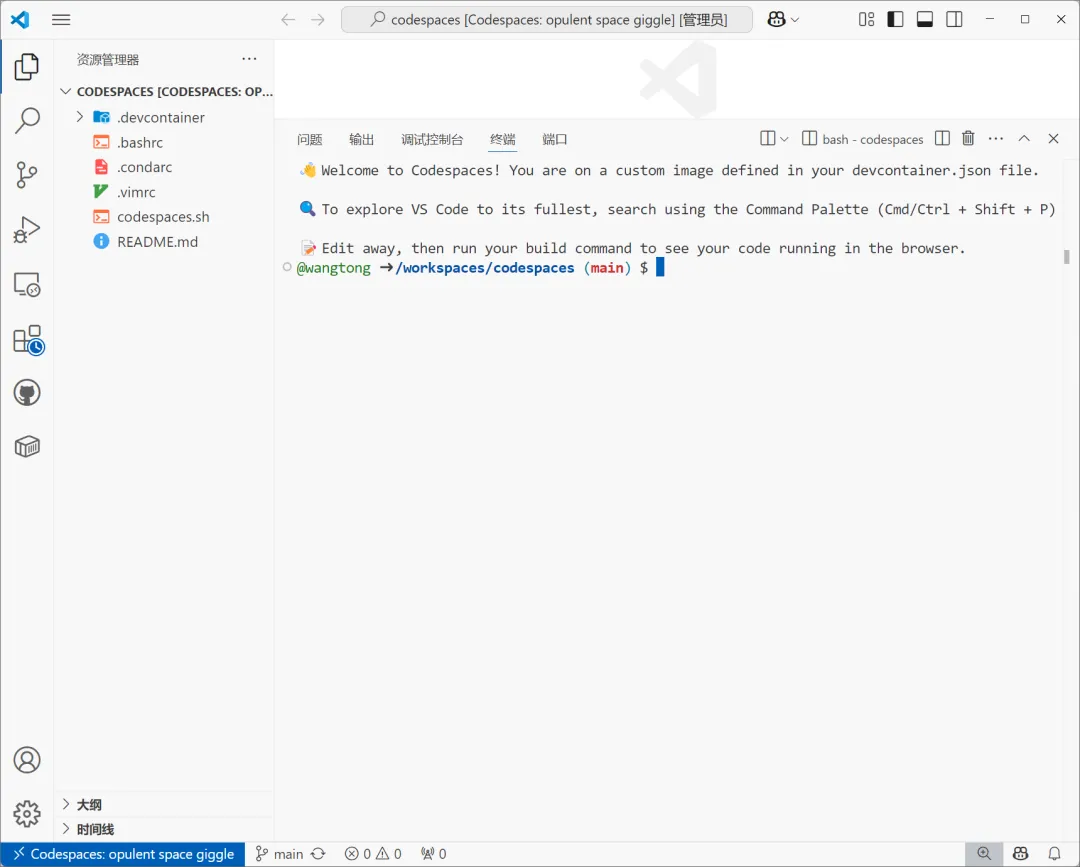Open the new terminal launch profile dropdown
This screenshot has height=867, width=1080.
pos(784,139)
